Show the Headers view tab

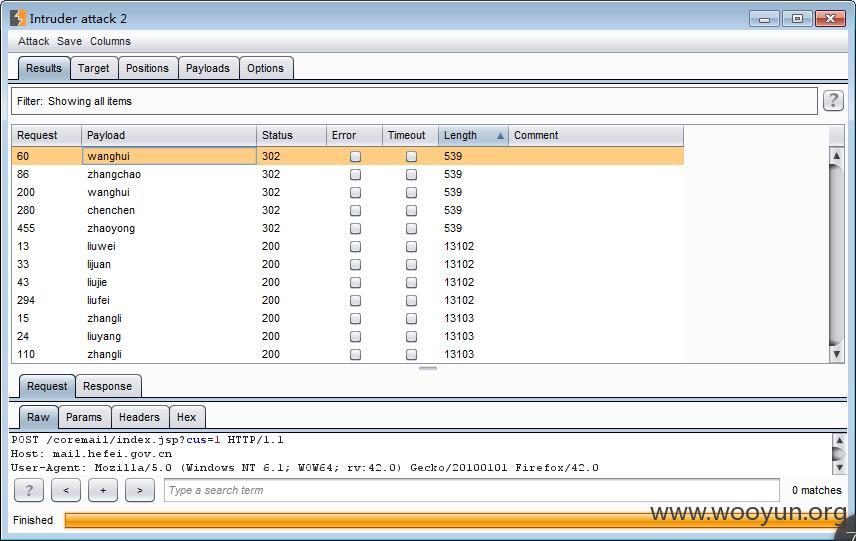(139, 418)
